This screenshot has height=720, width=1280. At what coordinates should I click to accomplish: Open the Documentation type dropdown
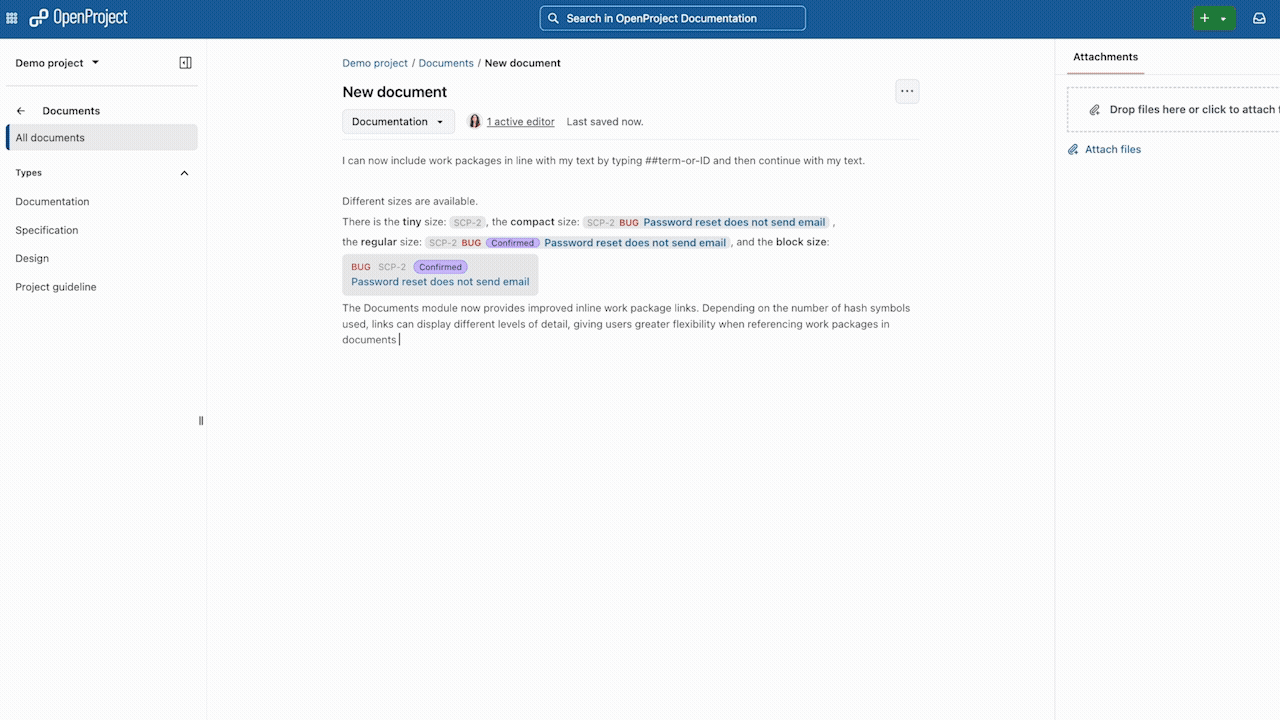click(398, 122)
